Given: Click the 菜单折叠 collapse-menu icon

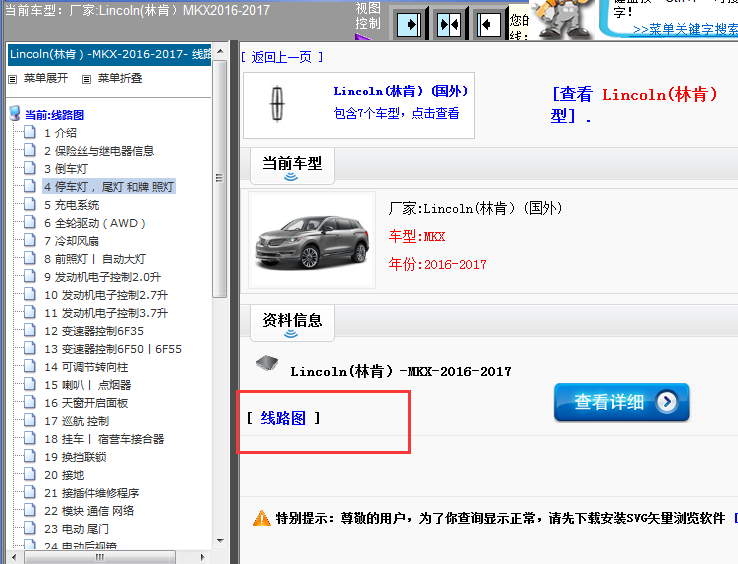Looking at the screenshot, I should click(86, 79).
